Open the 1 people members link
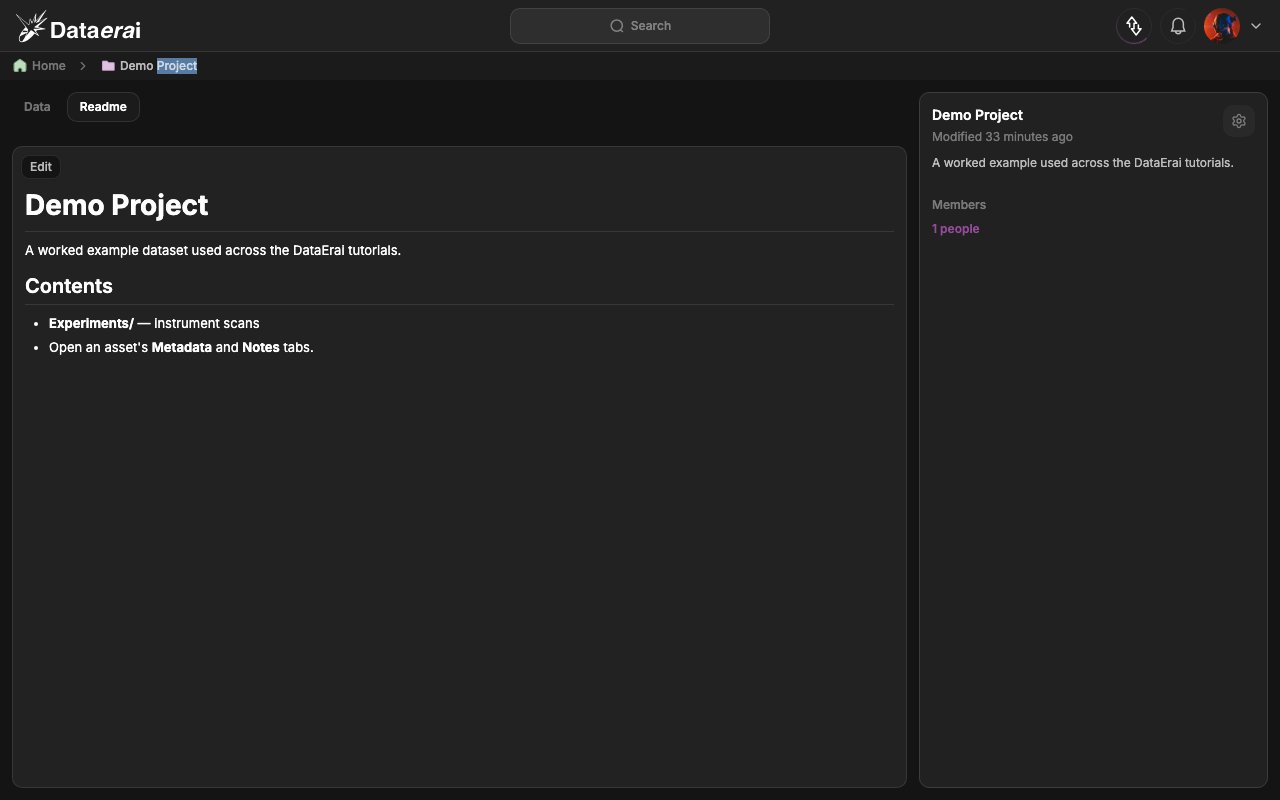The width and height of the screenshot is (1280, 800). coord(955,229)
